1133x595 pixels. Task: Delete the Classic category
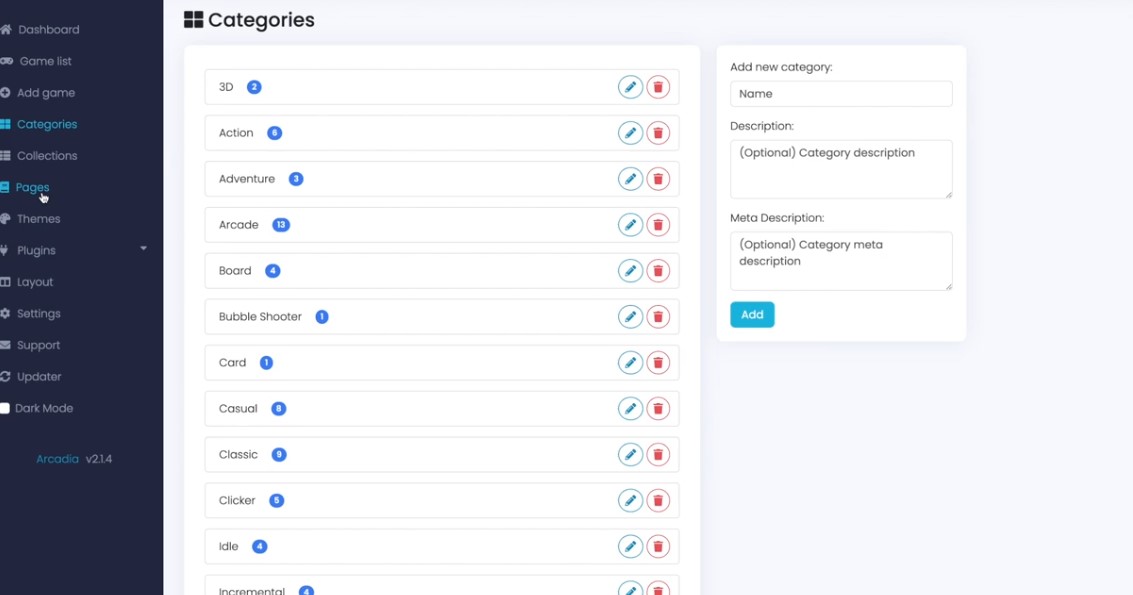[658, 454]
